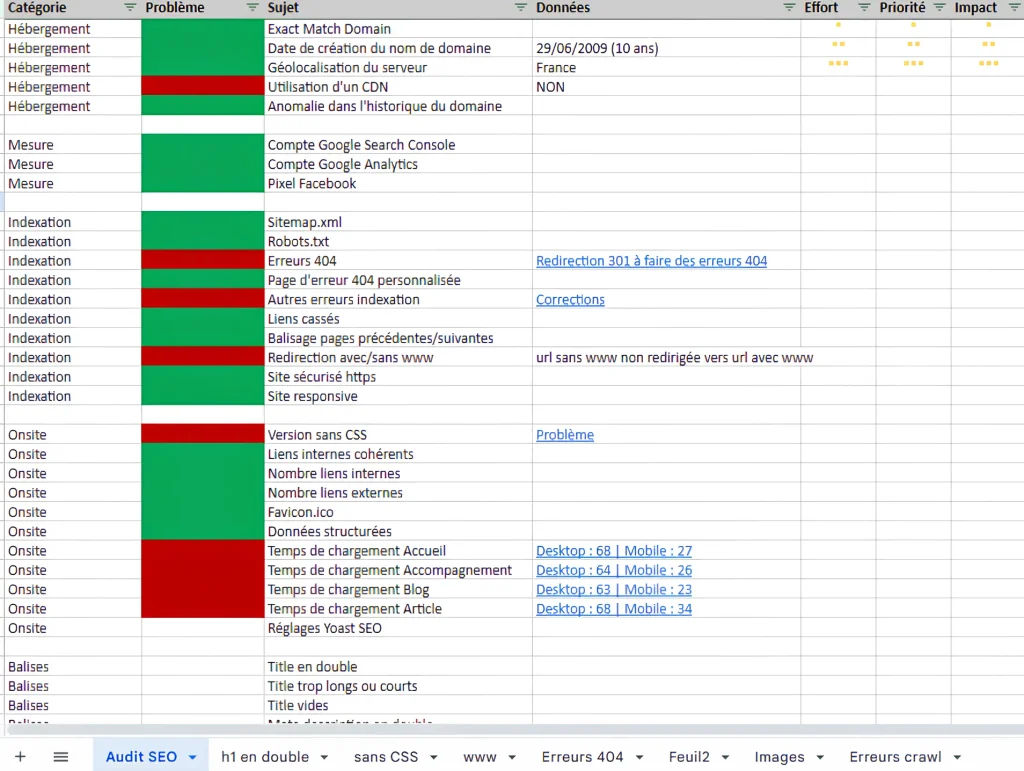Open link Desktop : 64 | Mobile : 26
Viewport: 1024px width, 771px height.
click(x=614, y=570)
